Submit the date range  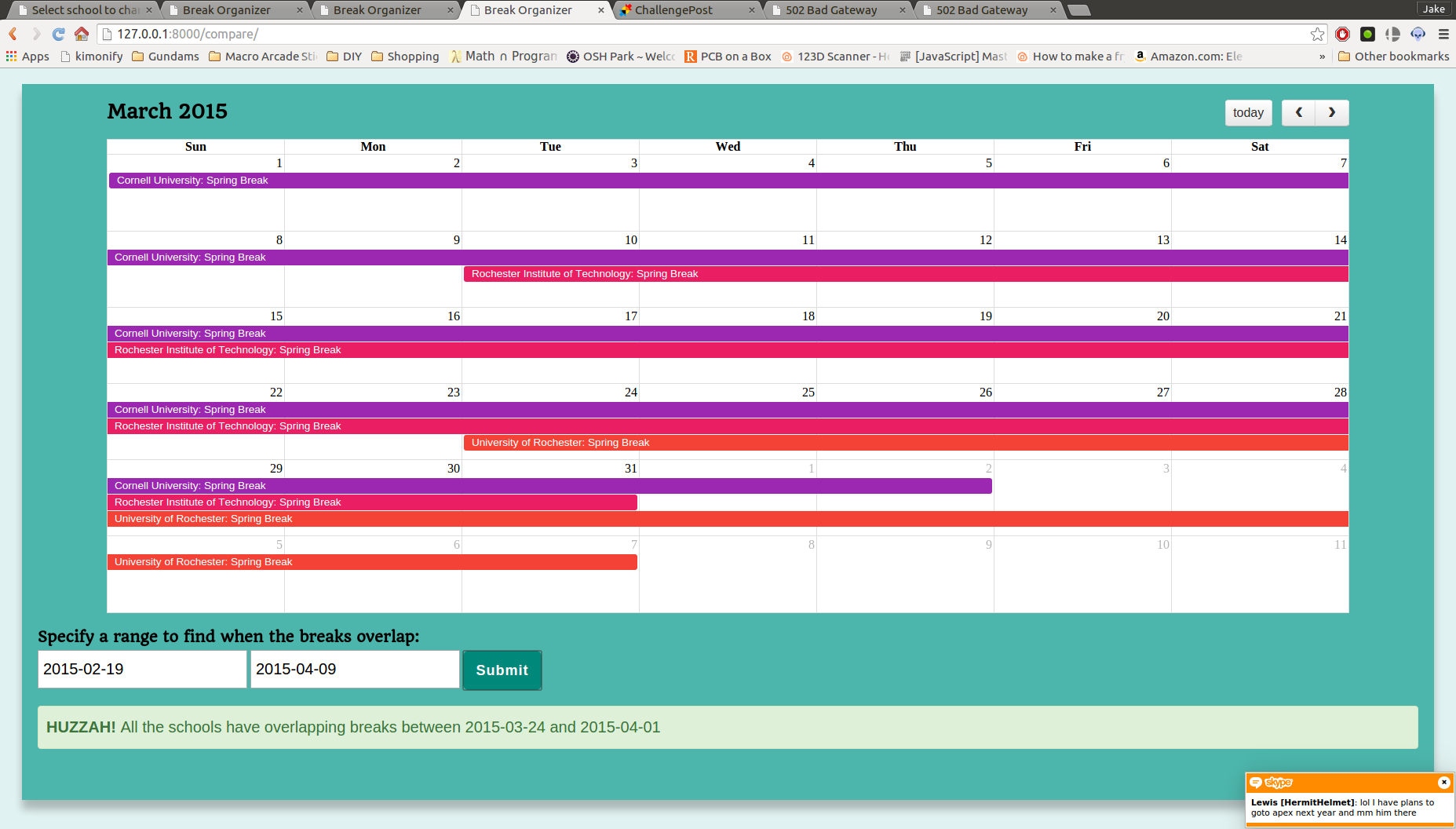pyautogui.click(x=502, y=670)
